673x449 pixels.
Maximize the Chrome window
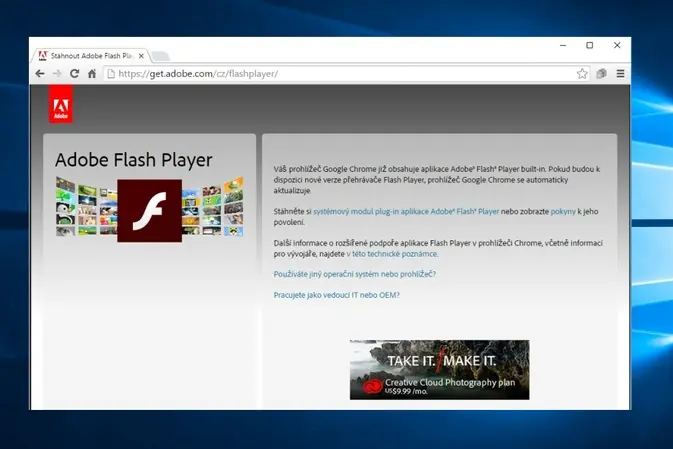[590, 45]
